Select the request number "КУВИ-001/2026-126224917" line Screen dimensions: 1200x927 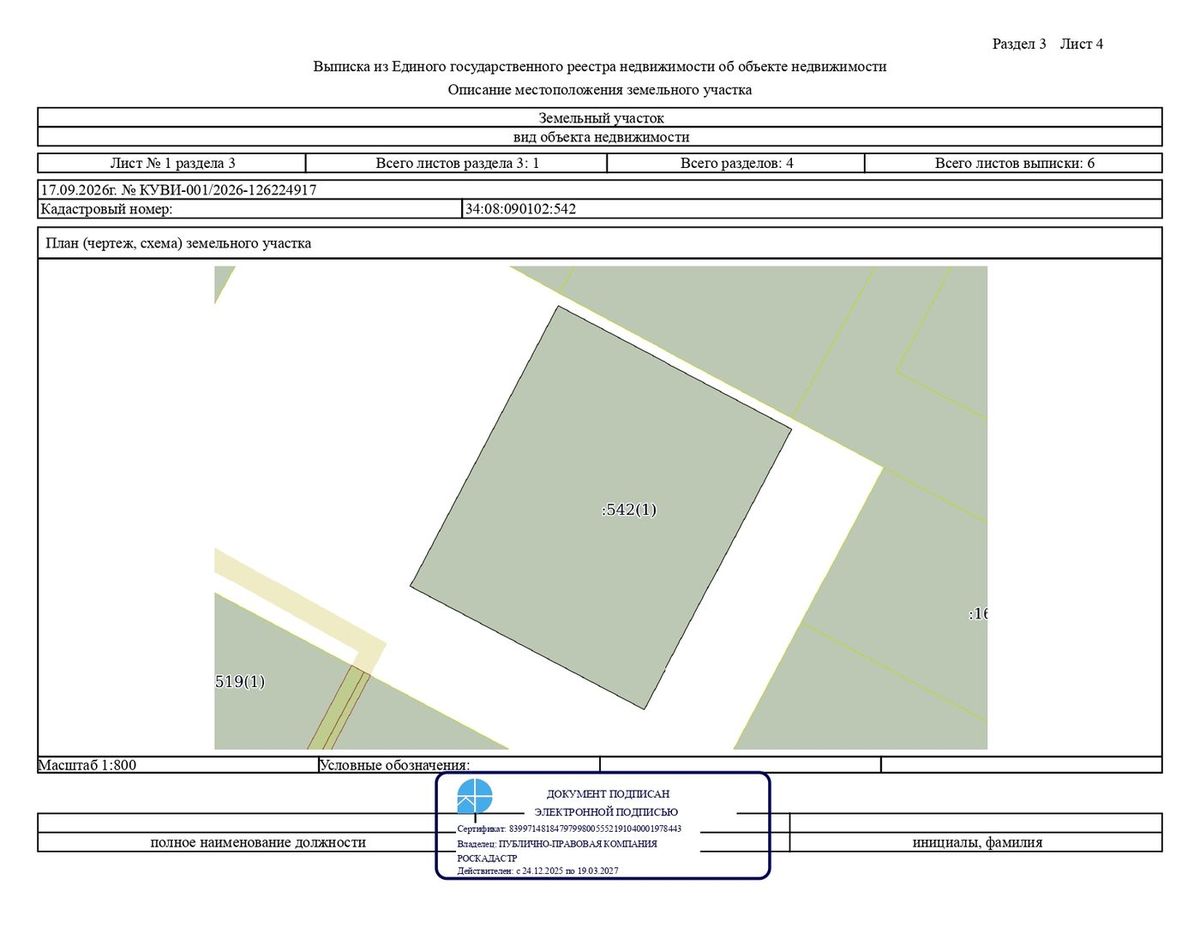178,189
